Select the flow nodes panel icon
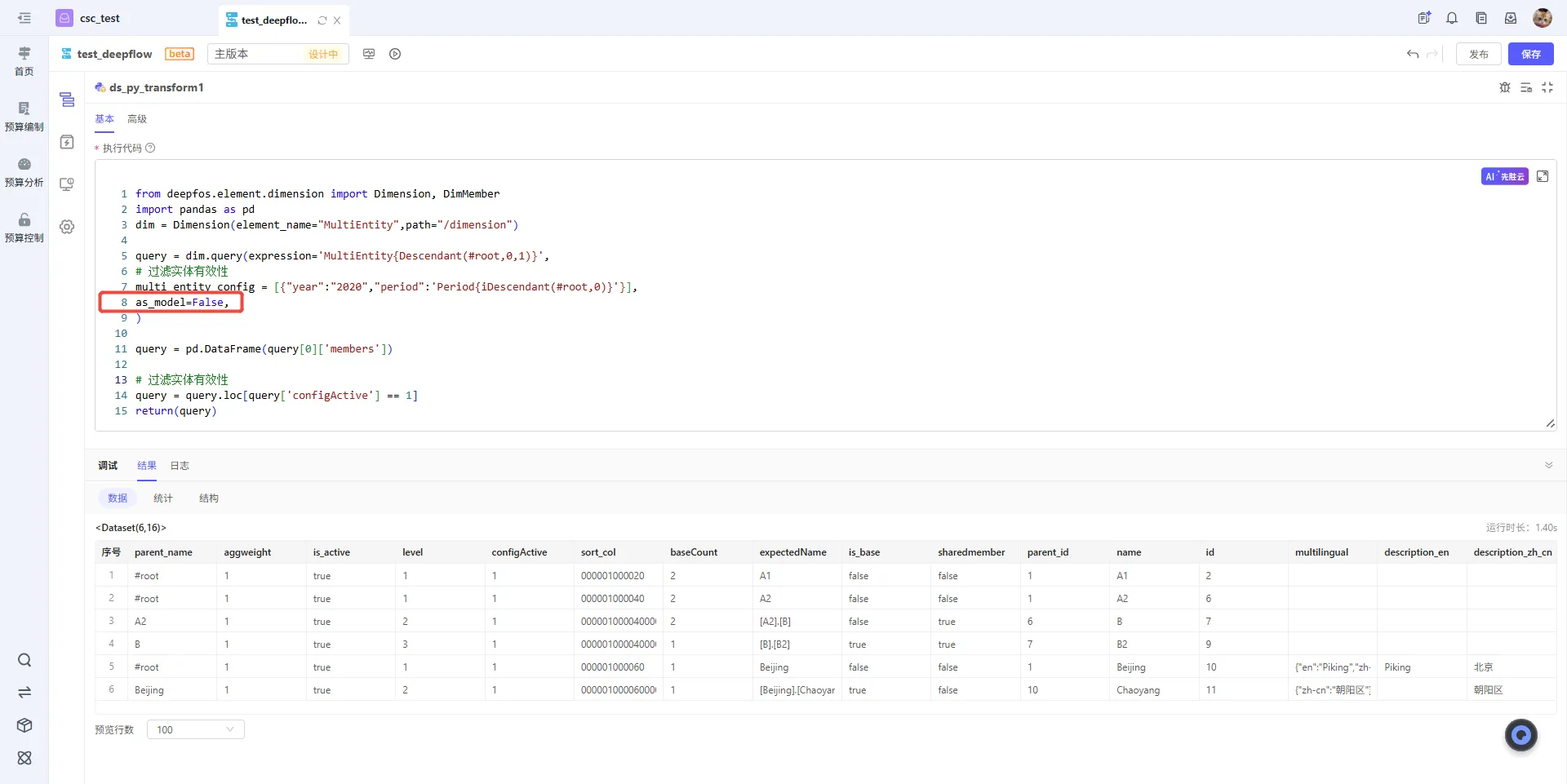 click(x=67, y=100)
